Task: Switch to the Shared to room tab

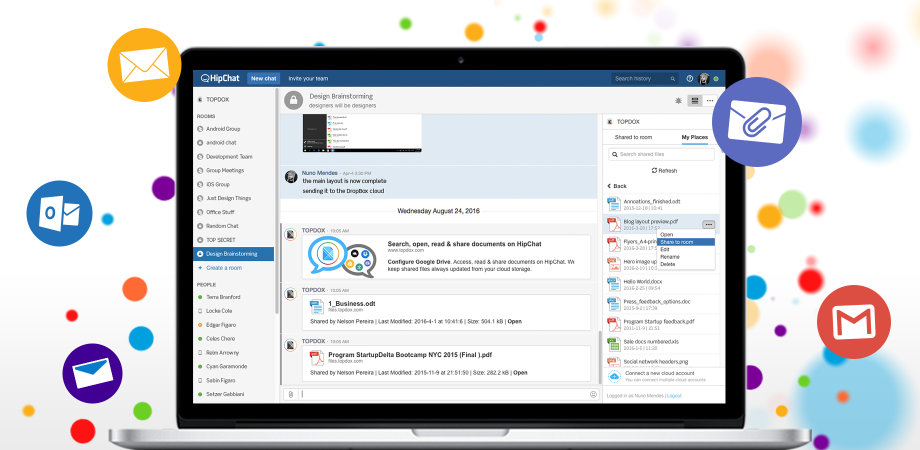Action: [x=633, y=137]
